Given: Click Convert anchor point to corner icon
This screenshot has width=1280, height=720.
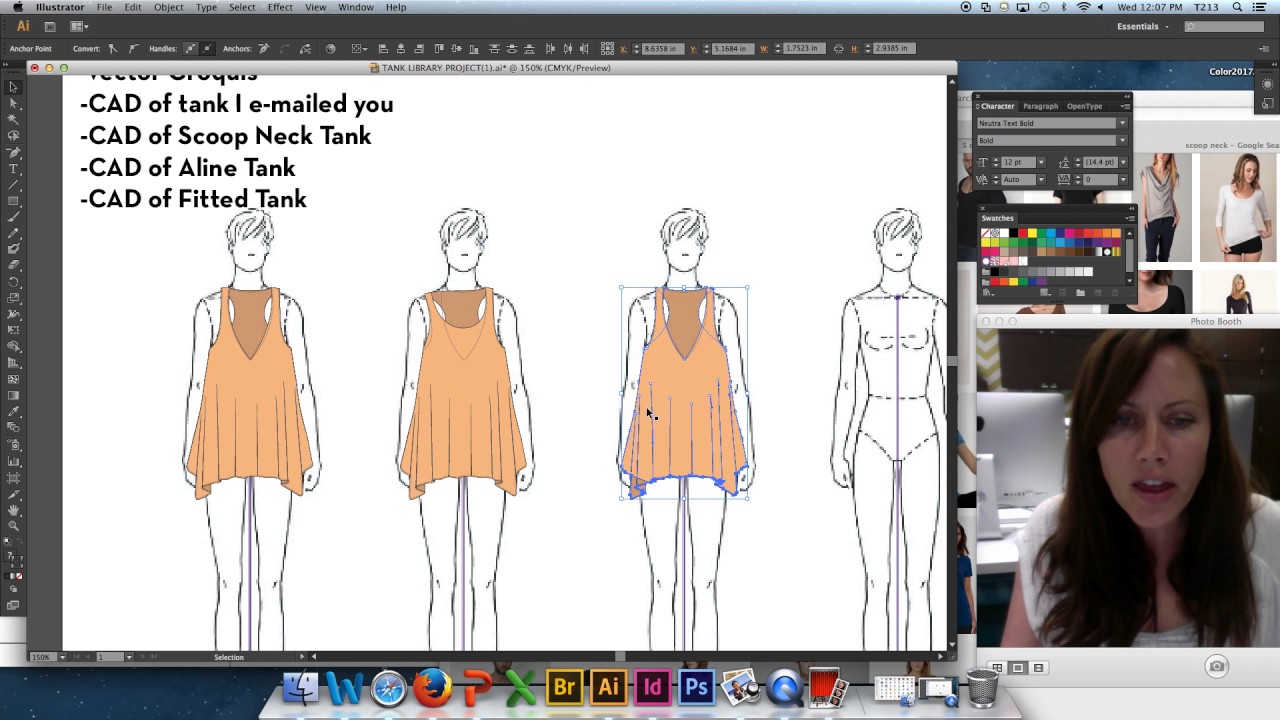Looking at the screenshot, I should (x=113, y=48).
